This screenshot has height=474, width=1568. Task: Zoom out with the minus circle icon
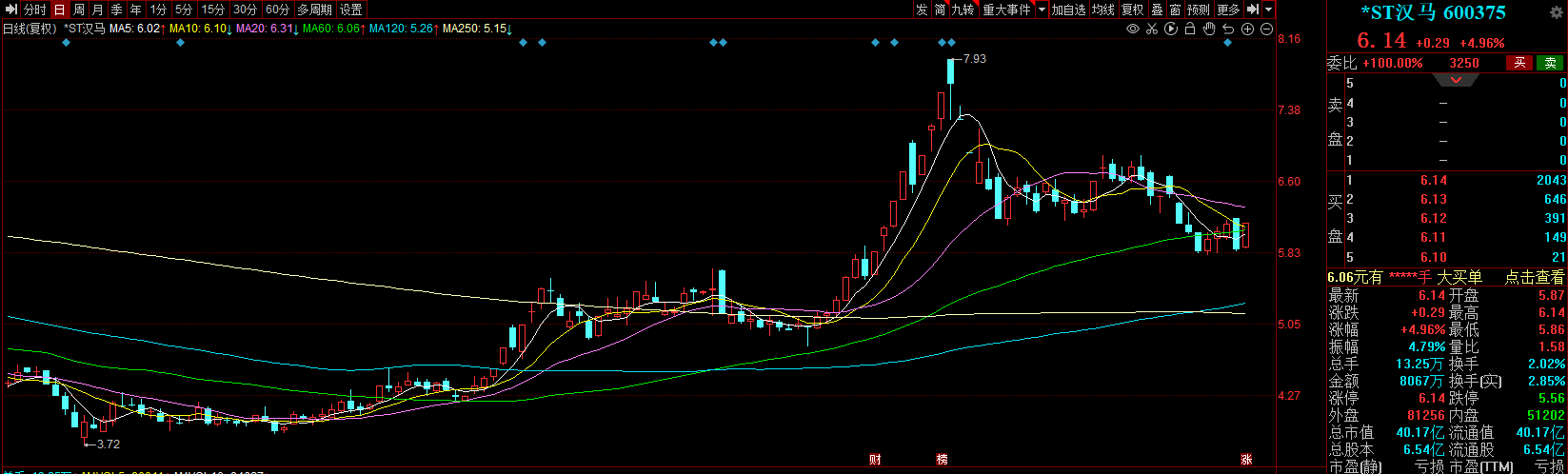pyautogui.click(x=1266, y=30)
